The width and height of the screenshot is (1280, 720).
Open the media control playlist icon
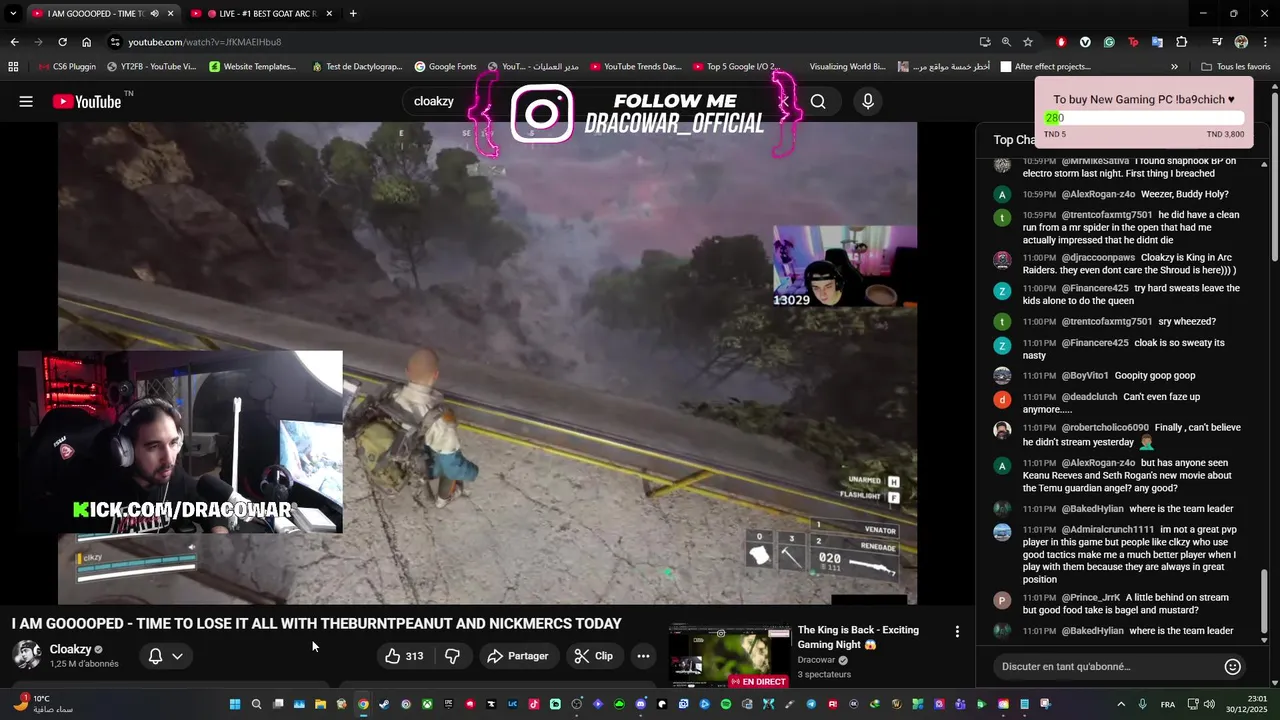coord(1217,42)
